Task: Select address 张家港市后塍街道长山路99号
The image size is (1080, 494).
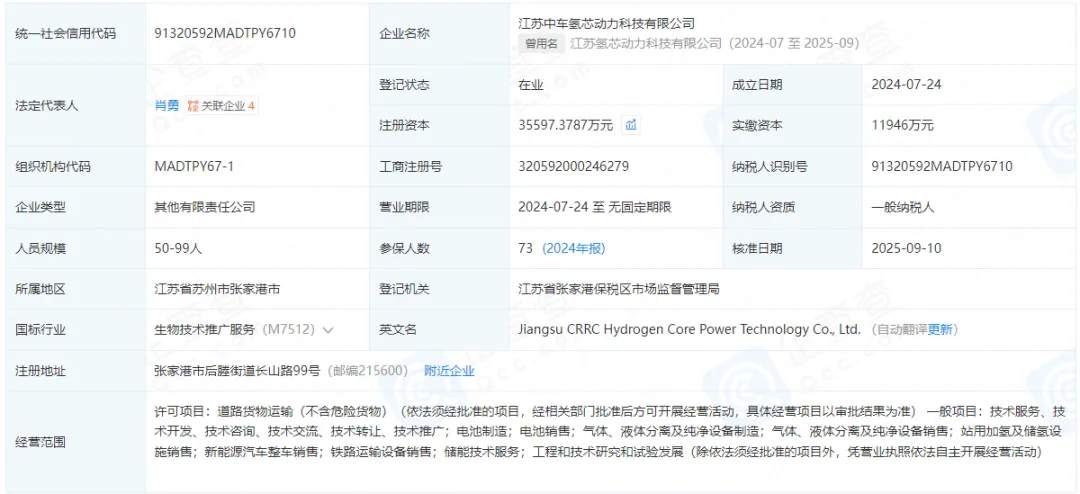Action: pos(238,371)
